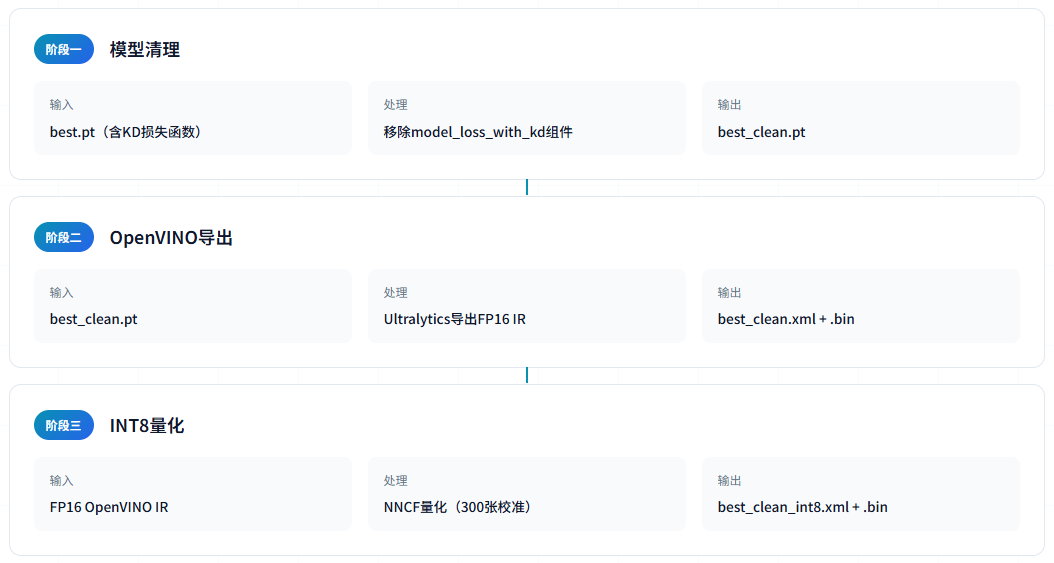Viewport: 1054px width, 563px height.
Task: Select the Ultralytics导出FP16 IR processing text
Action: point(454,319)
